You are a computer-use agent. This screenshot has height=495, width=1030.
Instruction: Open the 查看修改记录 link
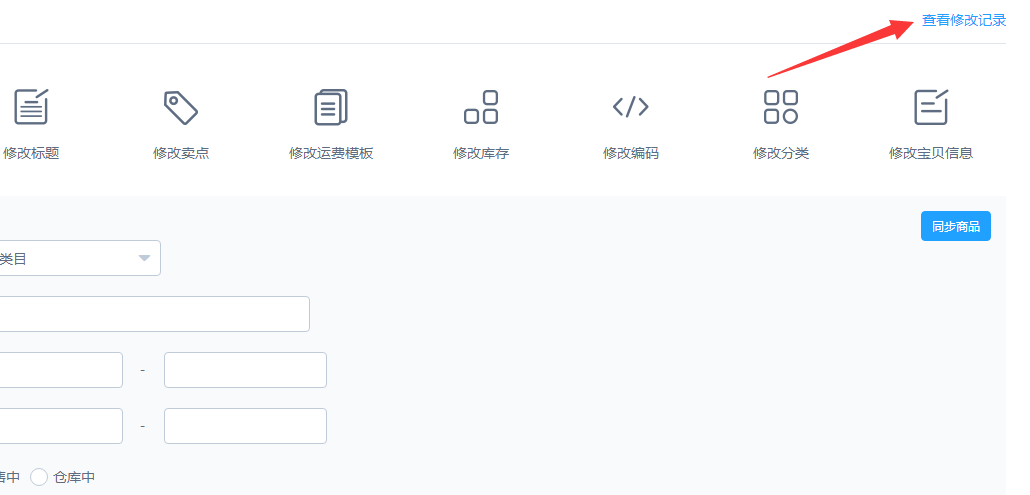click(x=963, y=20)
